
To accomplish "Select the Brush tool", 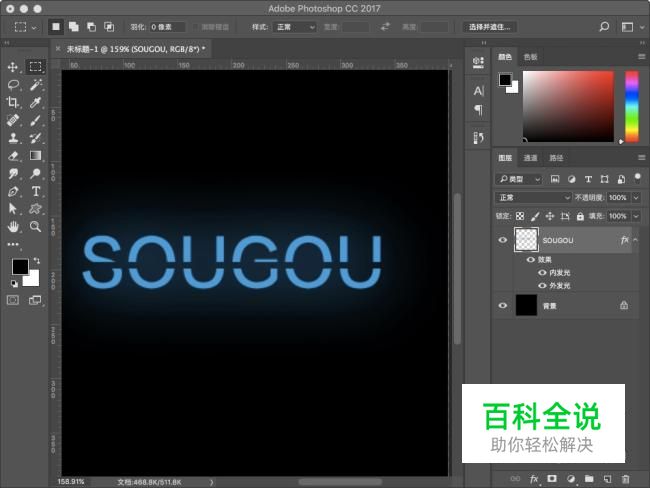I will point(36,120).
